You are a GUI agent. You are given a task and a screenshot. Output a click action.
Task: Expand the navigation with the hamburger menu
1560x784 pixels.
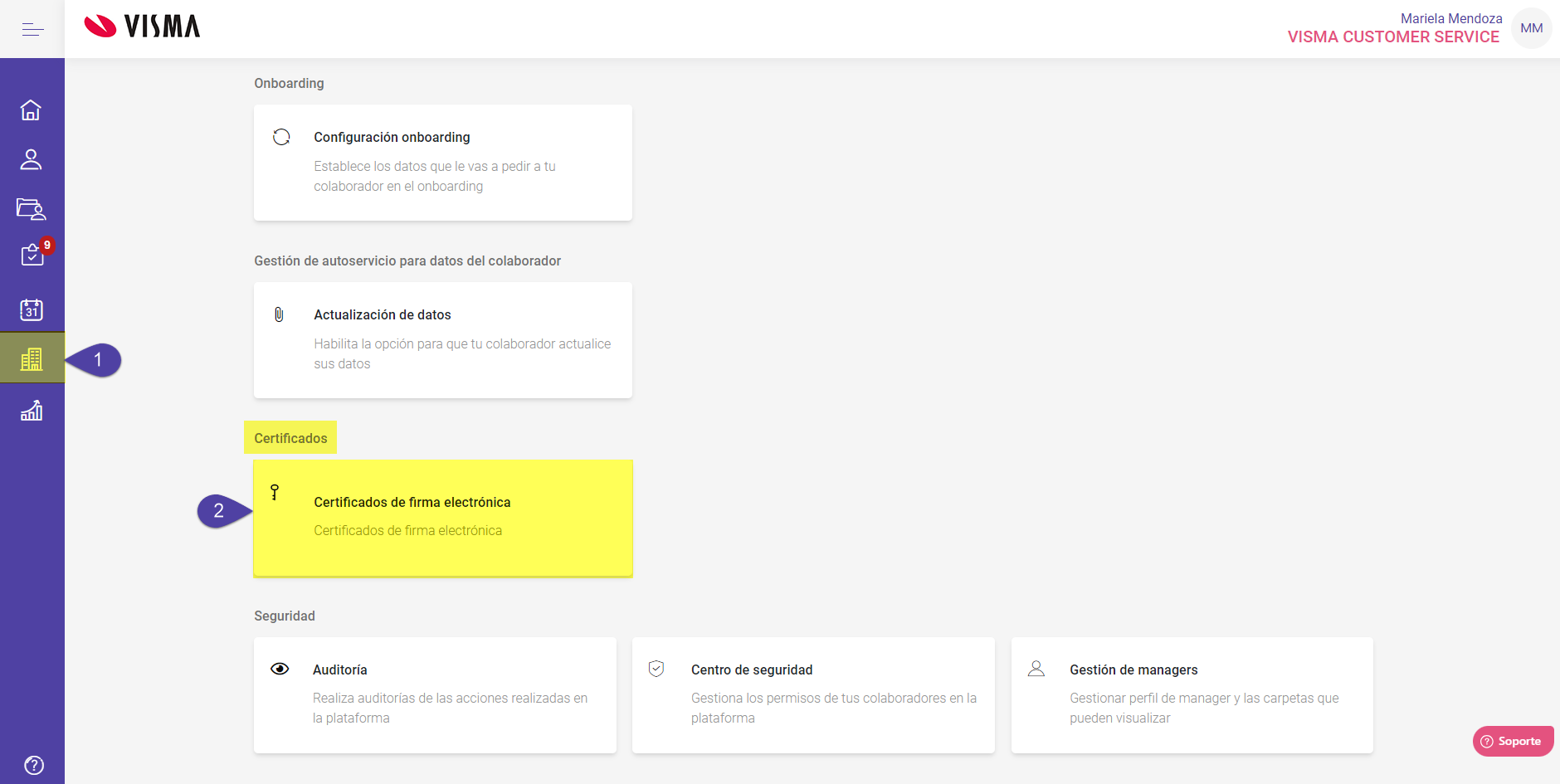click(x=32, y=28)
